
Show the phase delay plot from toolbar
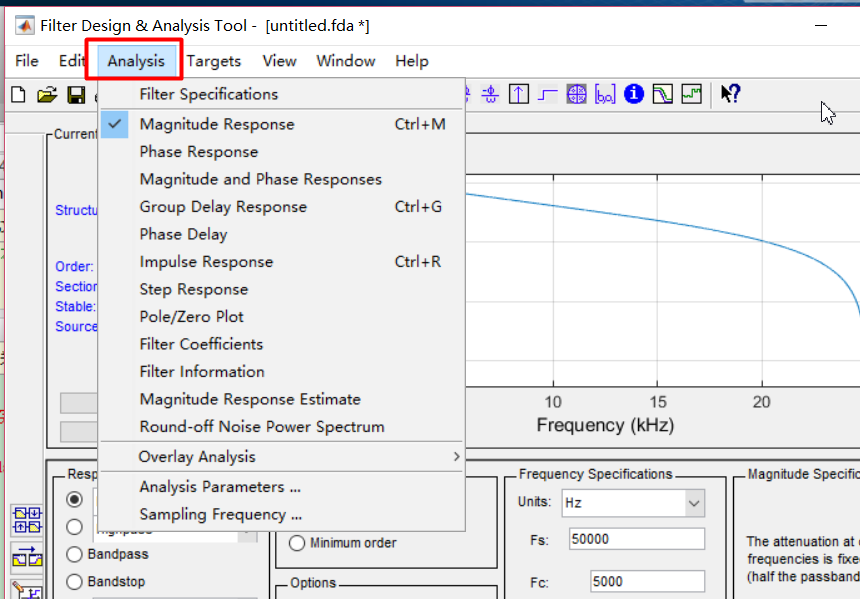click(x=490, y=94)
